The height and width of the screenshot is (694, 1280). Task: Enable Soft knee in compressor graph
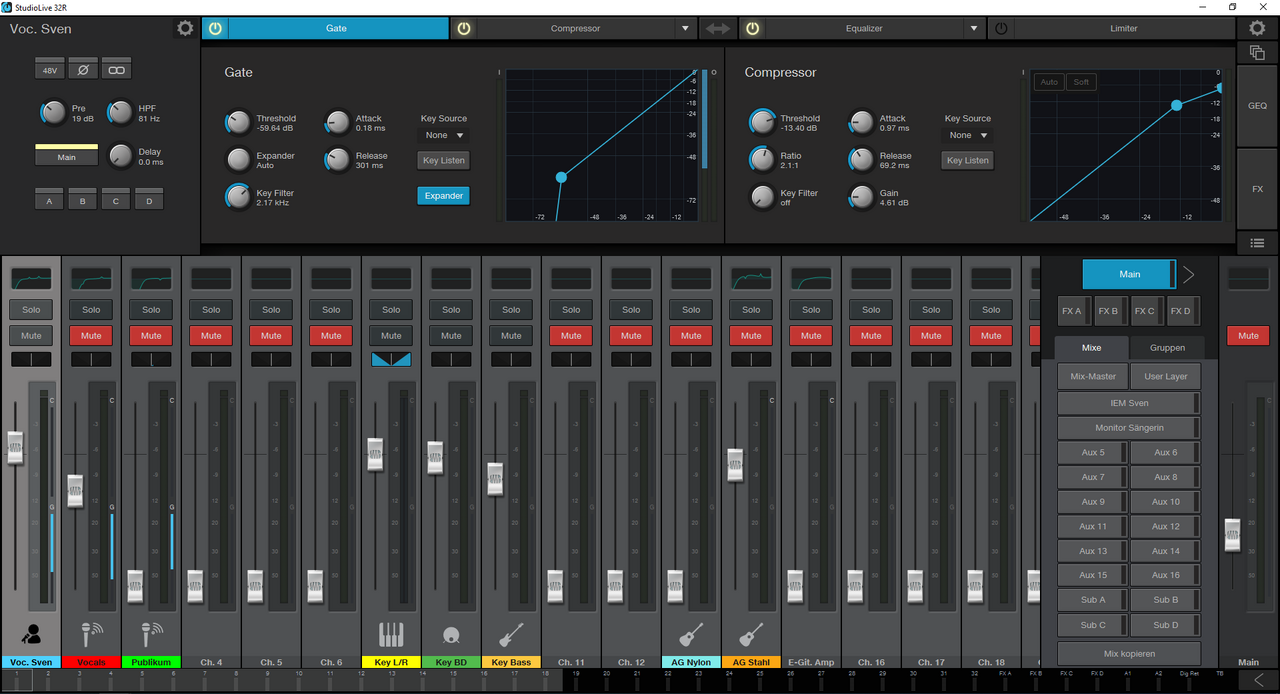point(1081,82)
